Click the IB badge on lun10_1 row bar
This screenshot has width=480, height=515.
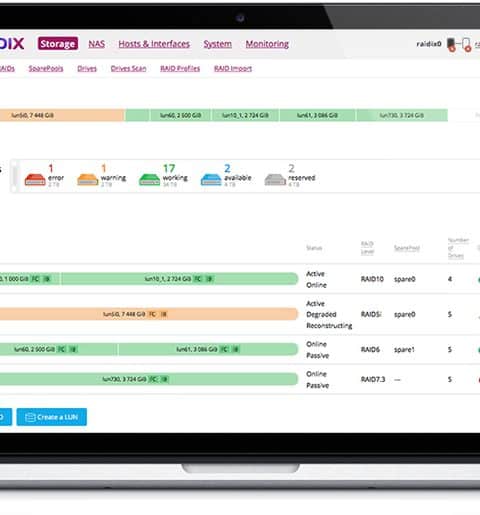(x=209, y=279)
